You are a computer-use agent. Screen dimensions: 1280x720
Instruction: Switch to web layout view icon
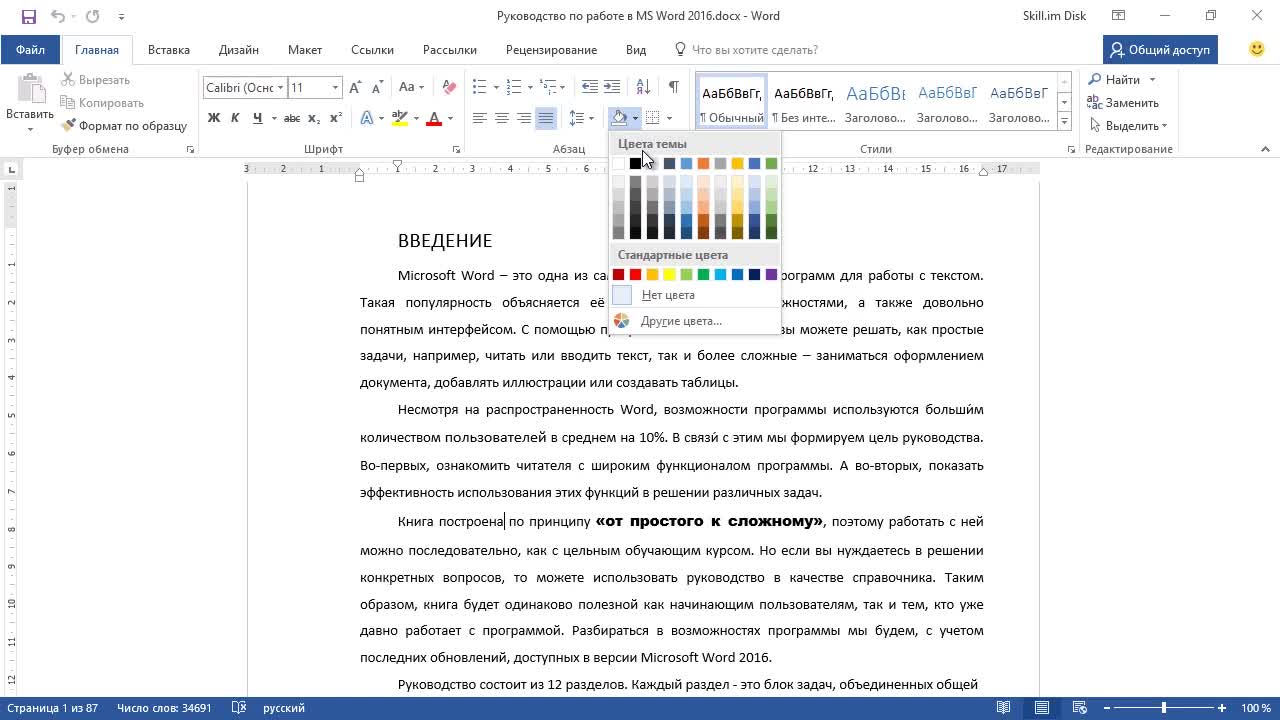point(1078,708)
